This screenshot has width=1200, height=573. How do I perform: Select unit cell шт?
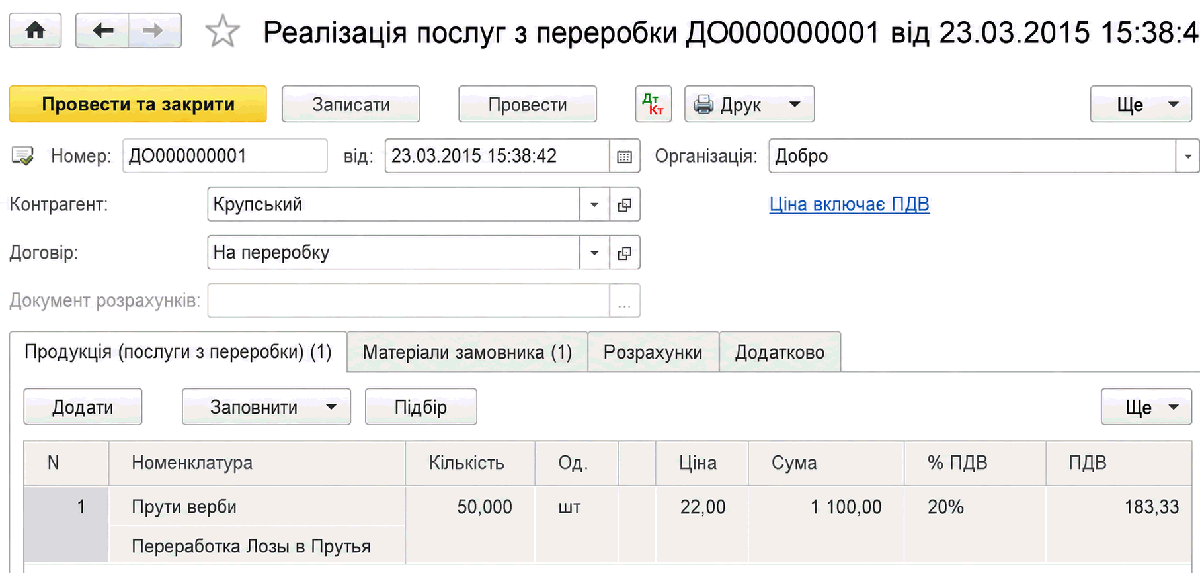(577, 507)
